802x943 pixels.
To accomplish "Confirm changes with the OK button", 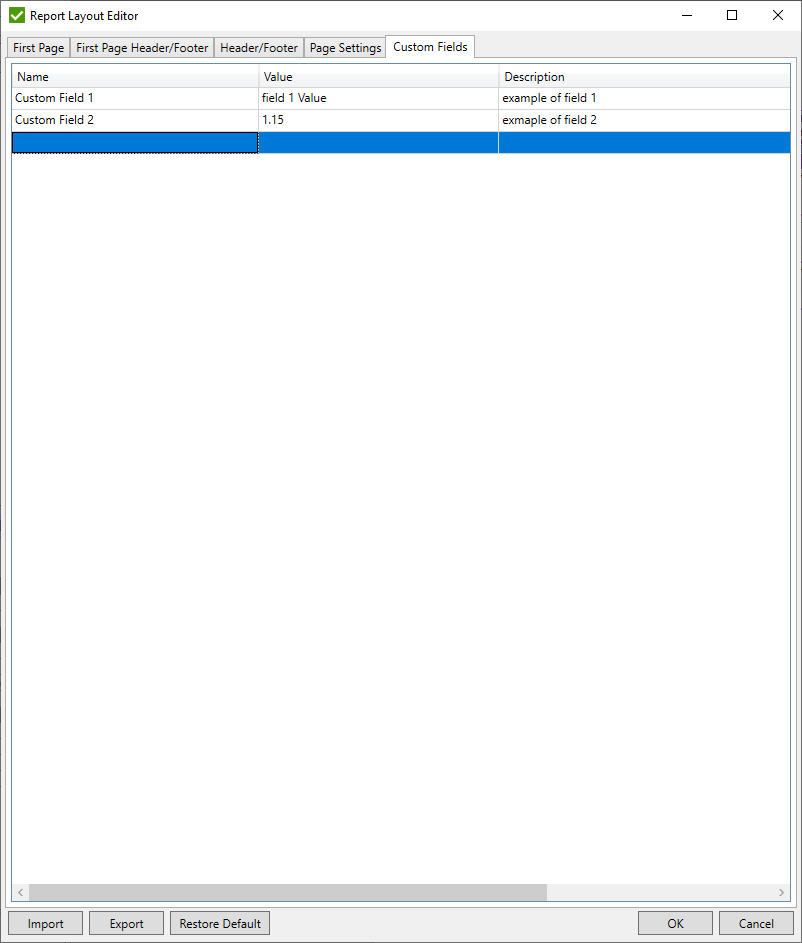I will point(675,923).
